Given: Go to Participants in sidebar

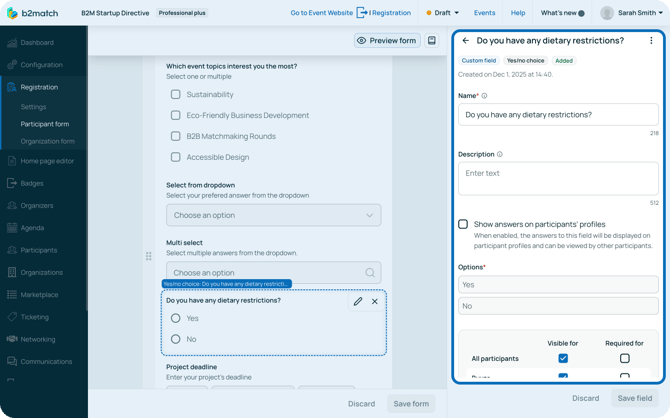Looking at the screenshot, I should pos(39,250).
